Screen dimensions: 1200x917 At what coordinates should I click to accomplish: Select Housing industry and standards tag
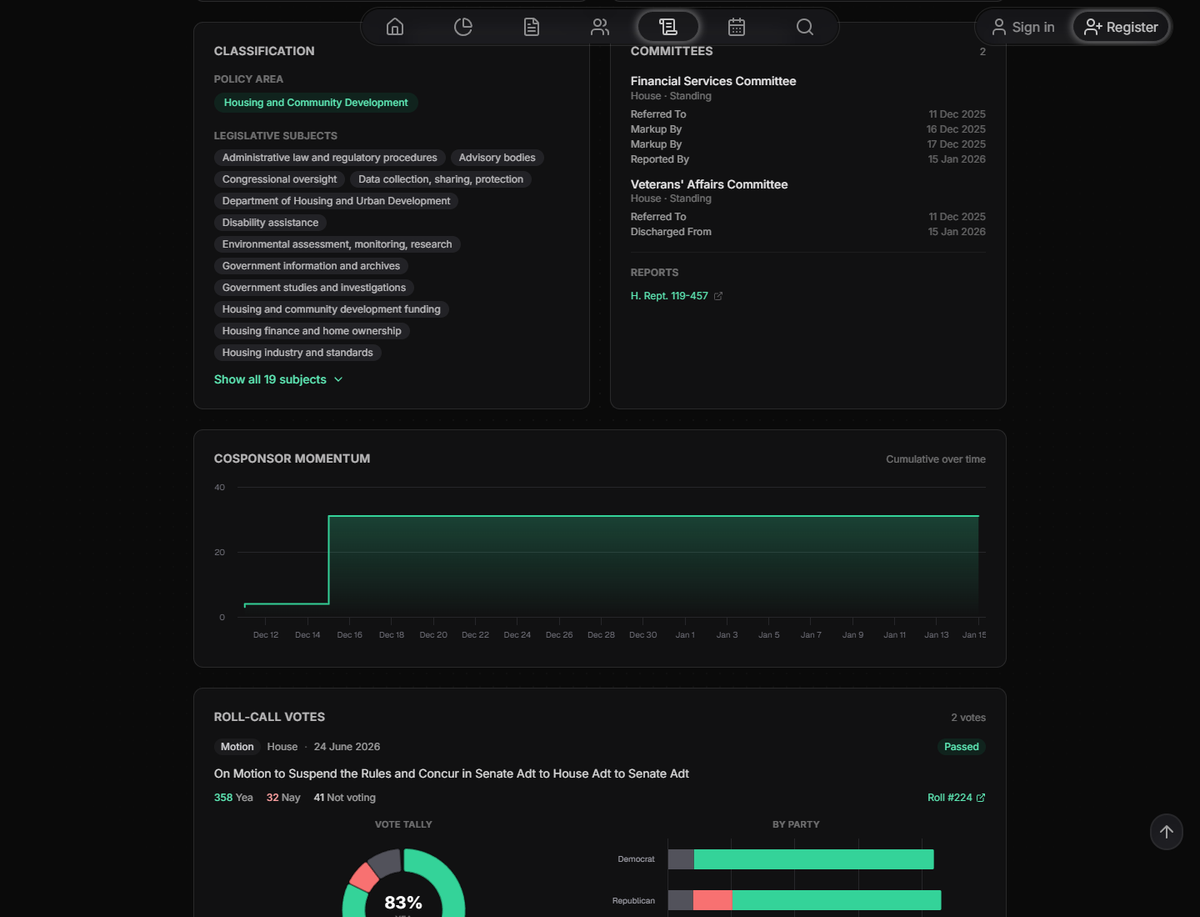[298, 353]
